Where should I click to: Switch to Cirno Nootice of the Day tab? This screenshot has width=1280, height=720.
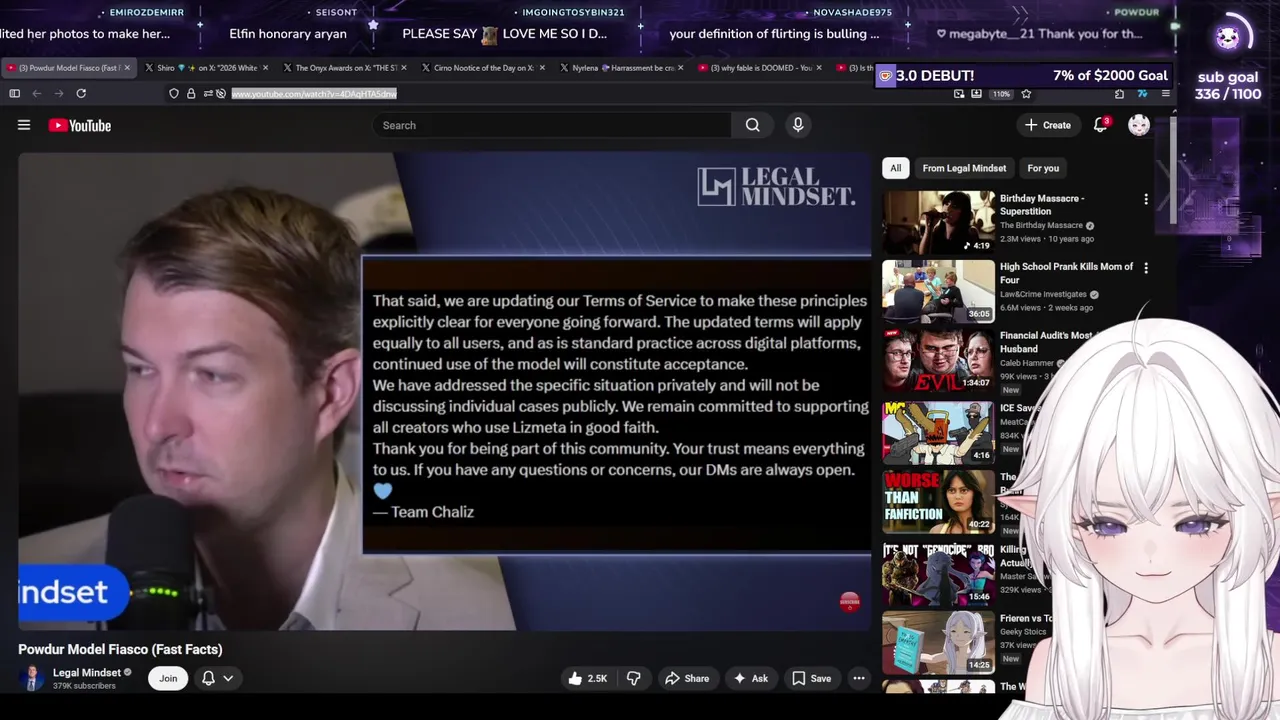pos(483,68)
